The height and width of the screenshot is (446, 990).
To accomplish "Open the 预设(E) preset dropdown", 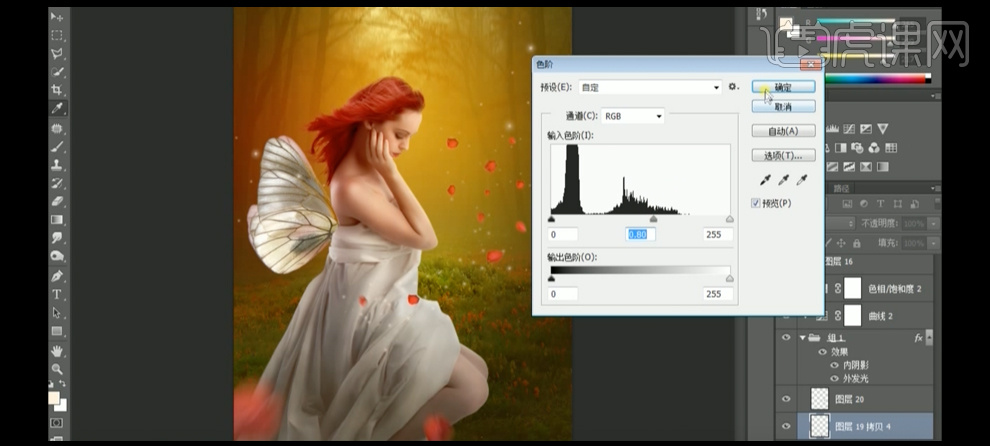I will (x=650, y=87).
